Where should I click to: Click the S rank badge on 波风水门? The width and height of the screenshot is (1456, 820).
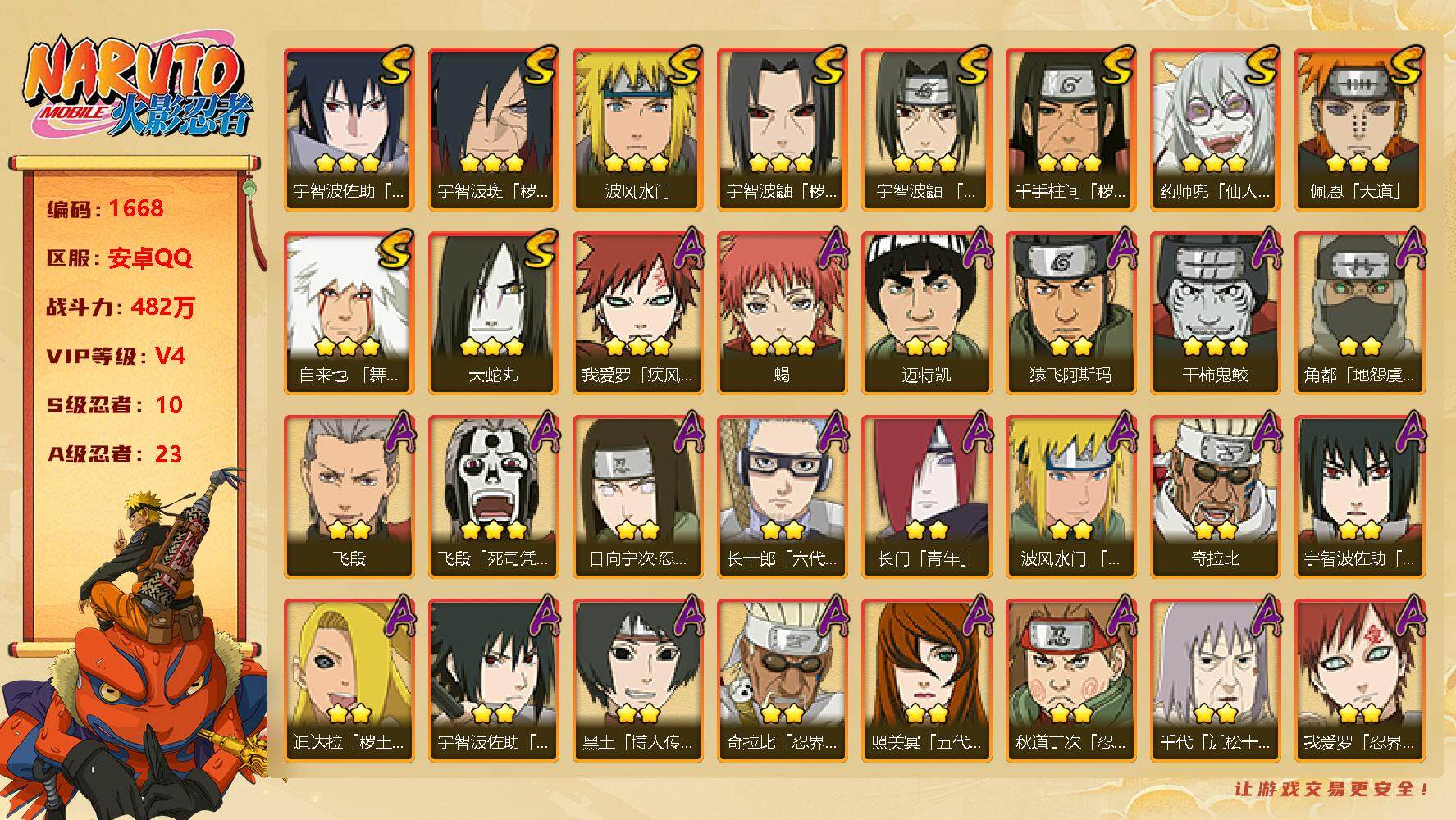[685, 66]
